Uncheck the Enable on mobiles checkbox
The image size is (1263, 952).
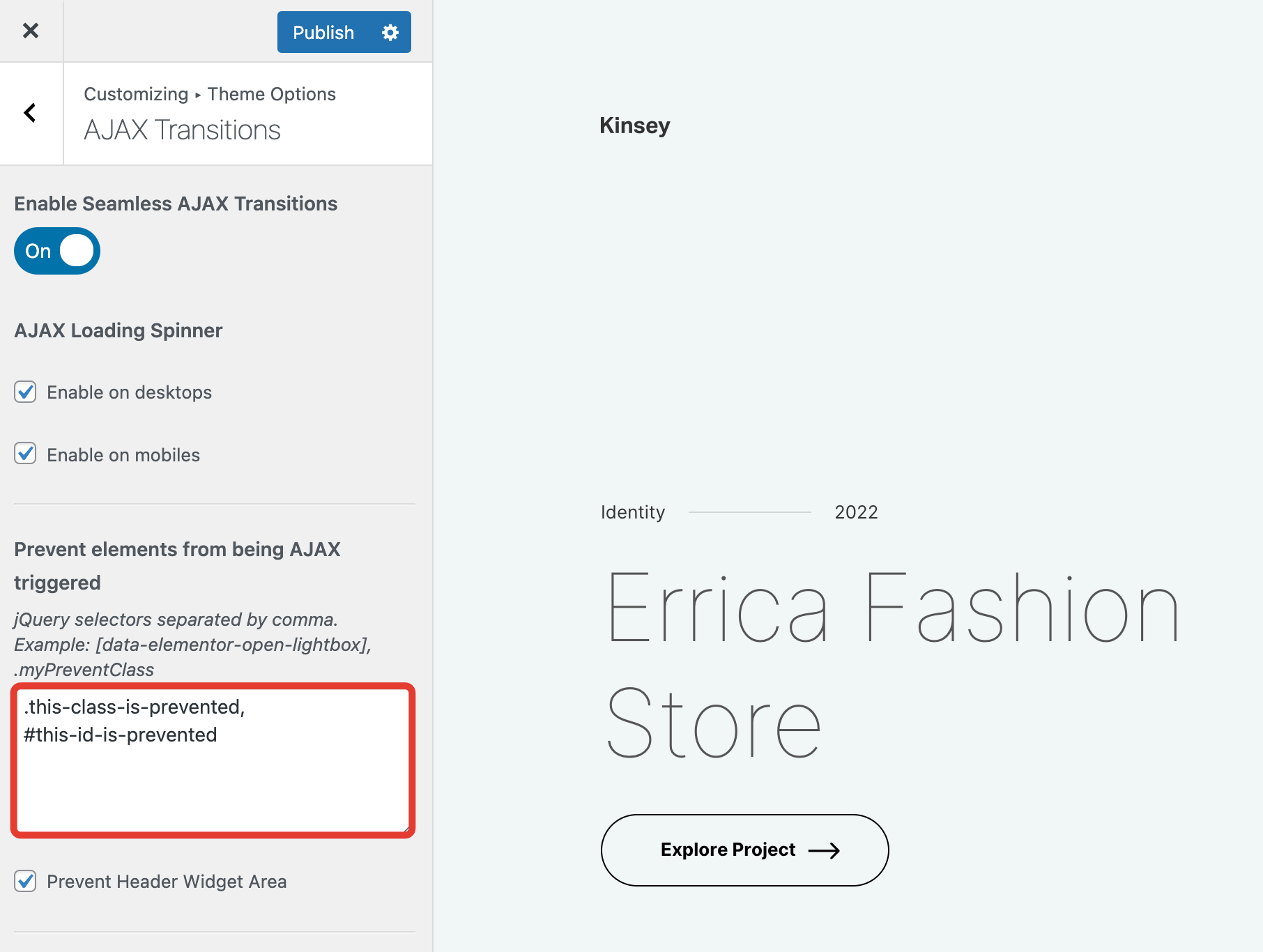pos(26,454)
